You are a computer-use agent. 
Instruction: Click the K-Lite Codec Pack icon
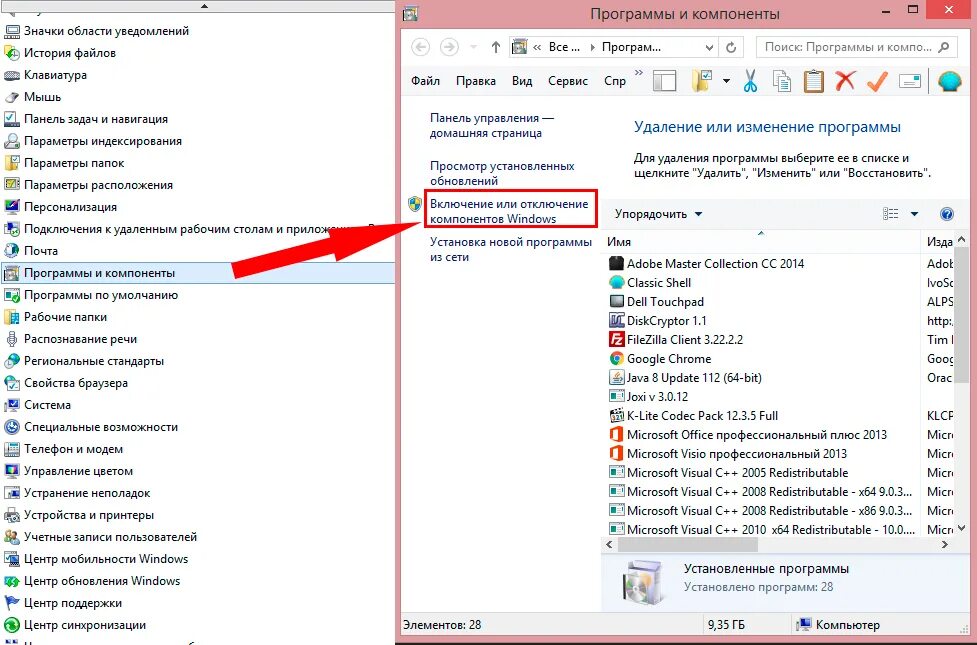(x=616, y=416)
